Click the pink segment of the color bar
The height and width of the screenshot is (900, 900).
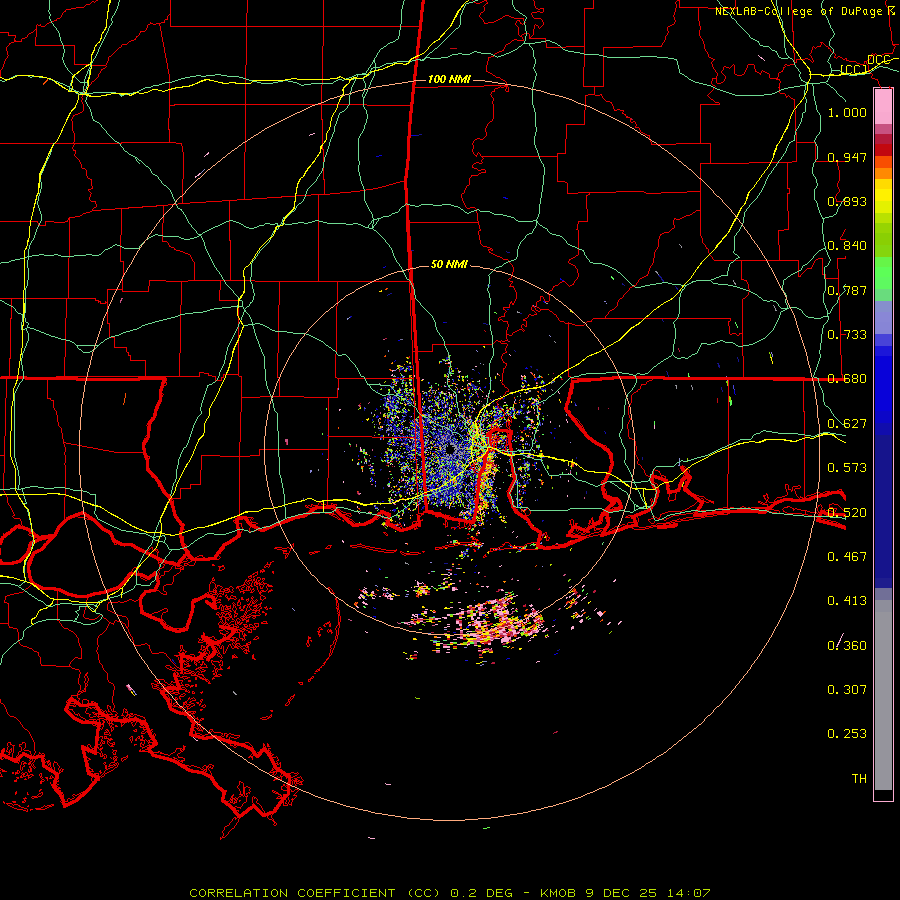(883, 107)
